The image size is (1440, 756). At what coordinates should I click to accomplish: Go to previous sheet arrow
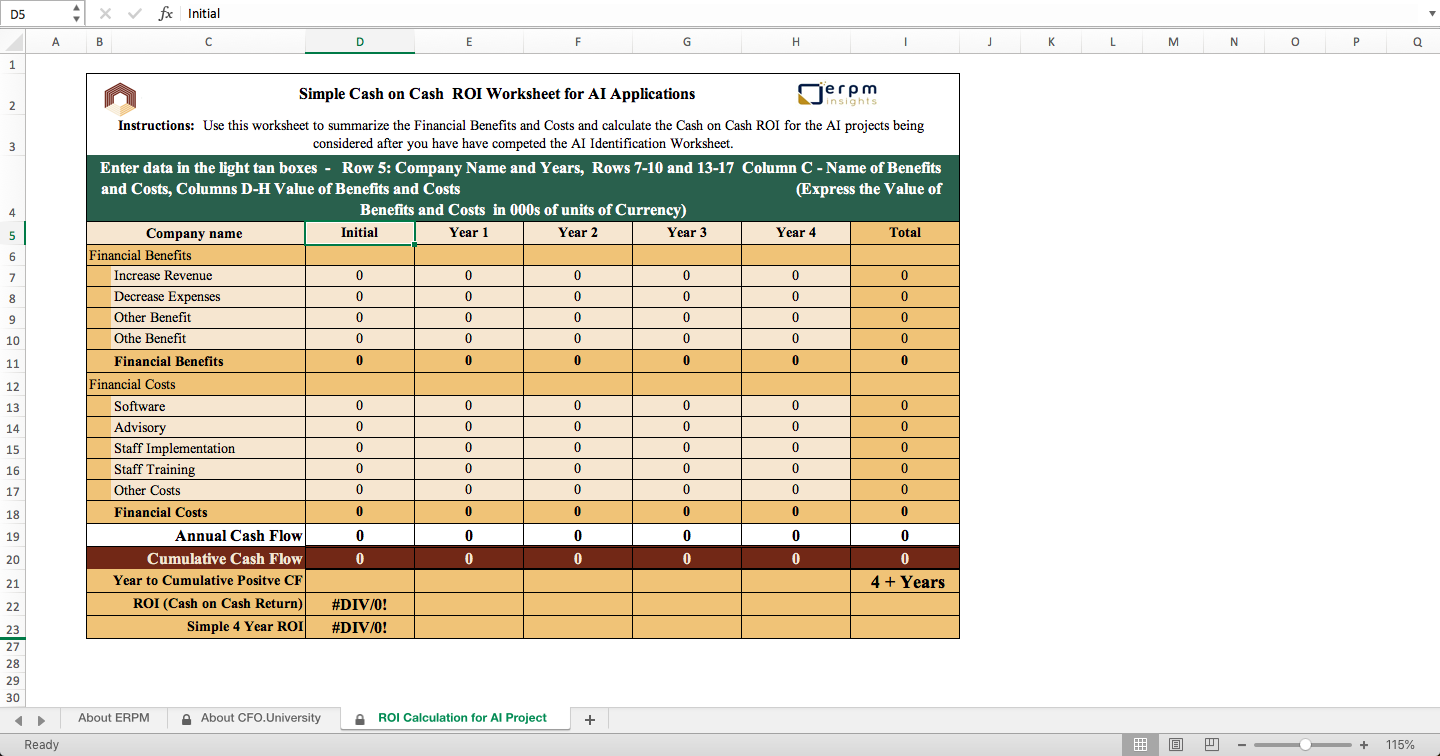tap(14, 720)
